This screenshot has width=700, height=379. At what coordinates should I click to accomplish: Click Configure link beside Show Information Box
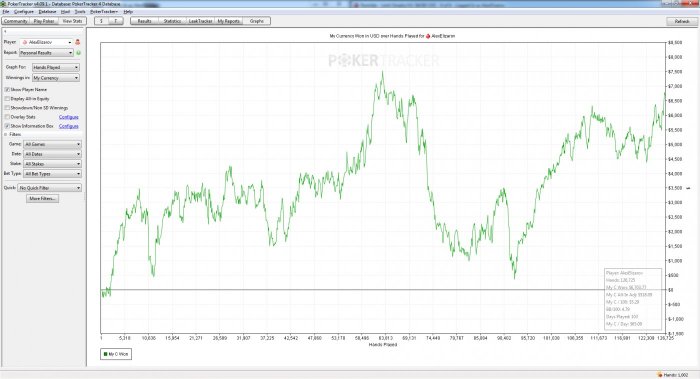pos(69,126)
